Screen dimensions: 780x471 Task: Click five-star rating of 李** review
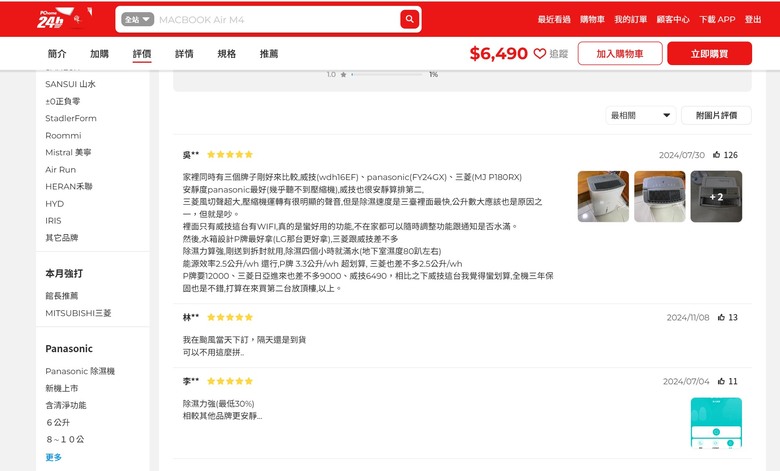click(x=230, y=381)
